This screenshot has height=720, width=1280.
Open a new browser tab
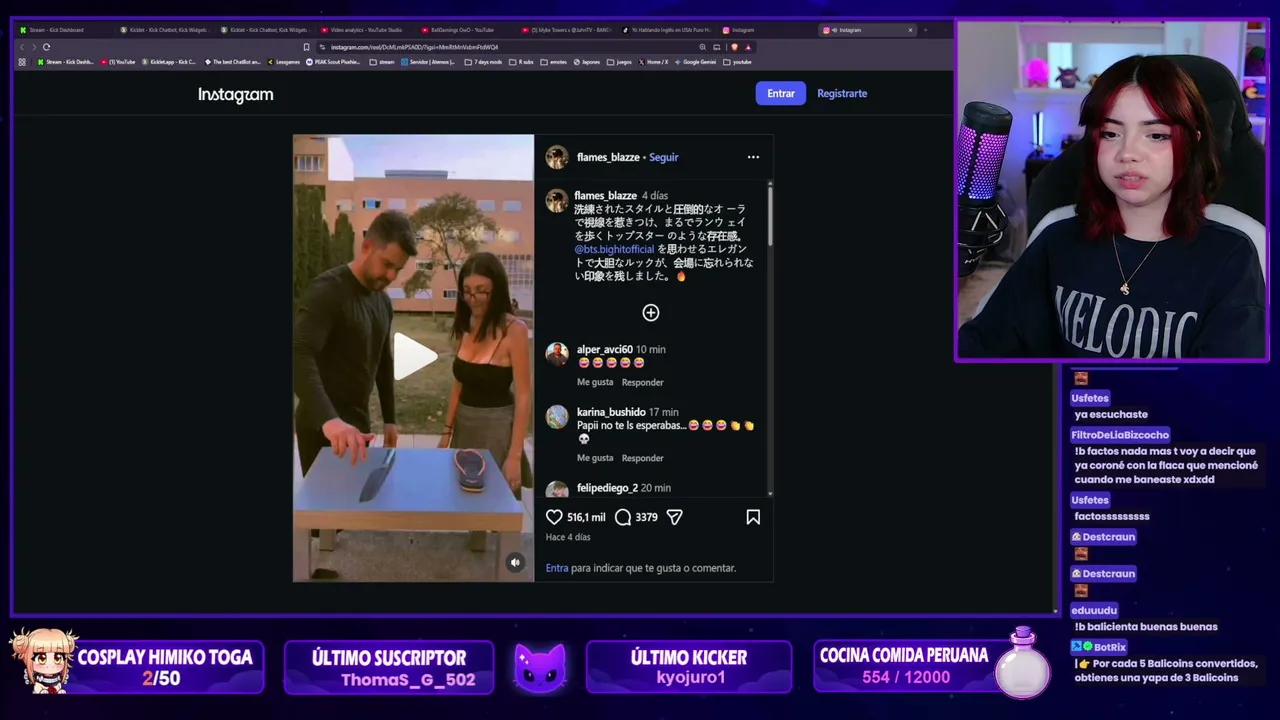(x=926, y=30)
